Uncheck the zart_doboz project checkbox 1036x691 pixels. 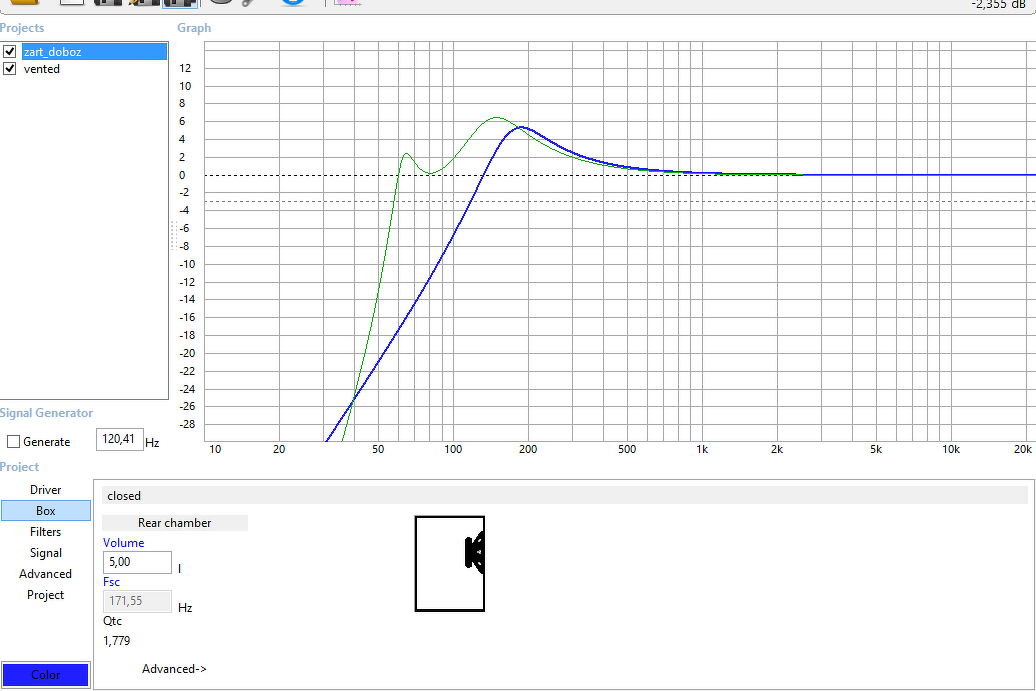click(10, 52)
